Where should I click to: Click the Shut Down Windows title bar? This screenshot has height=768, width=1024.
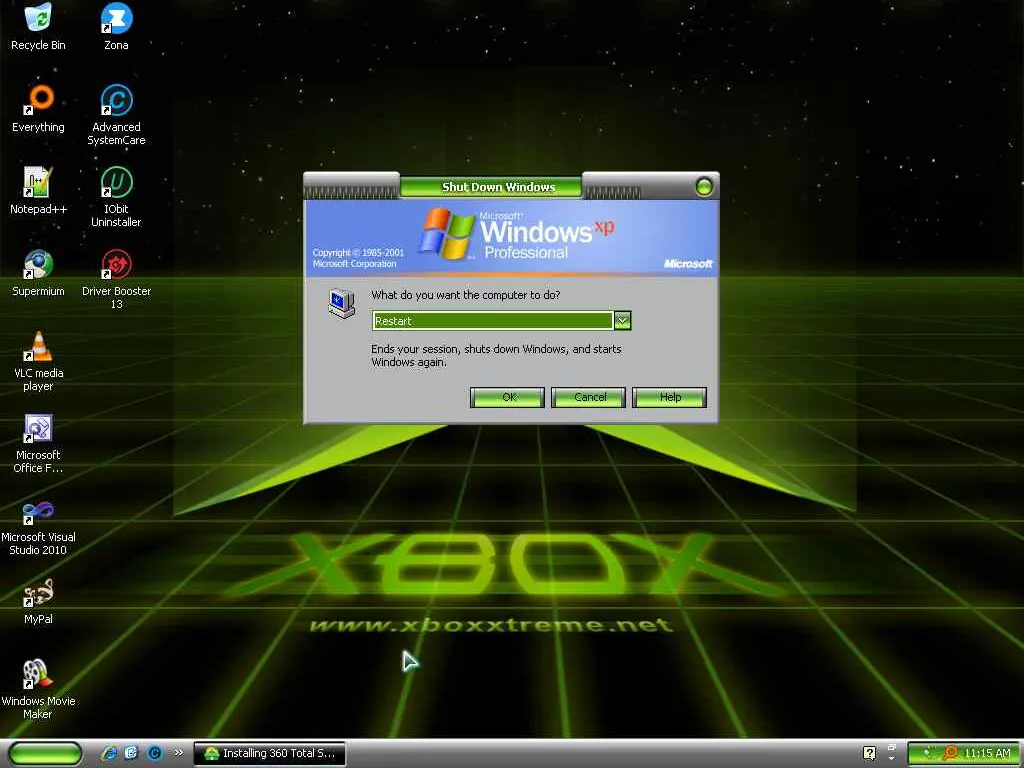tap(499, 187)
